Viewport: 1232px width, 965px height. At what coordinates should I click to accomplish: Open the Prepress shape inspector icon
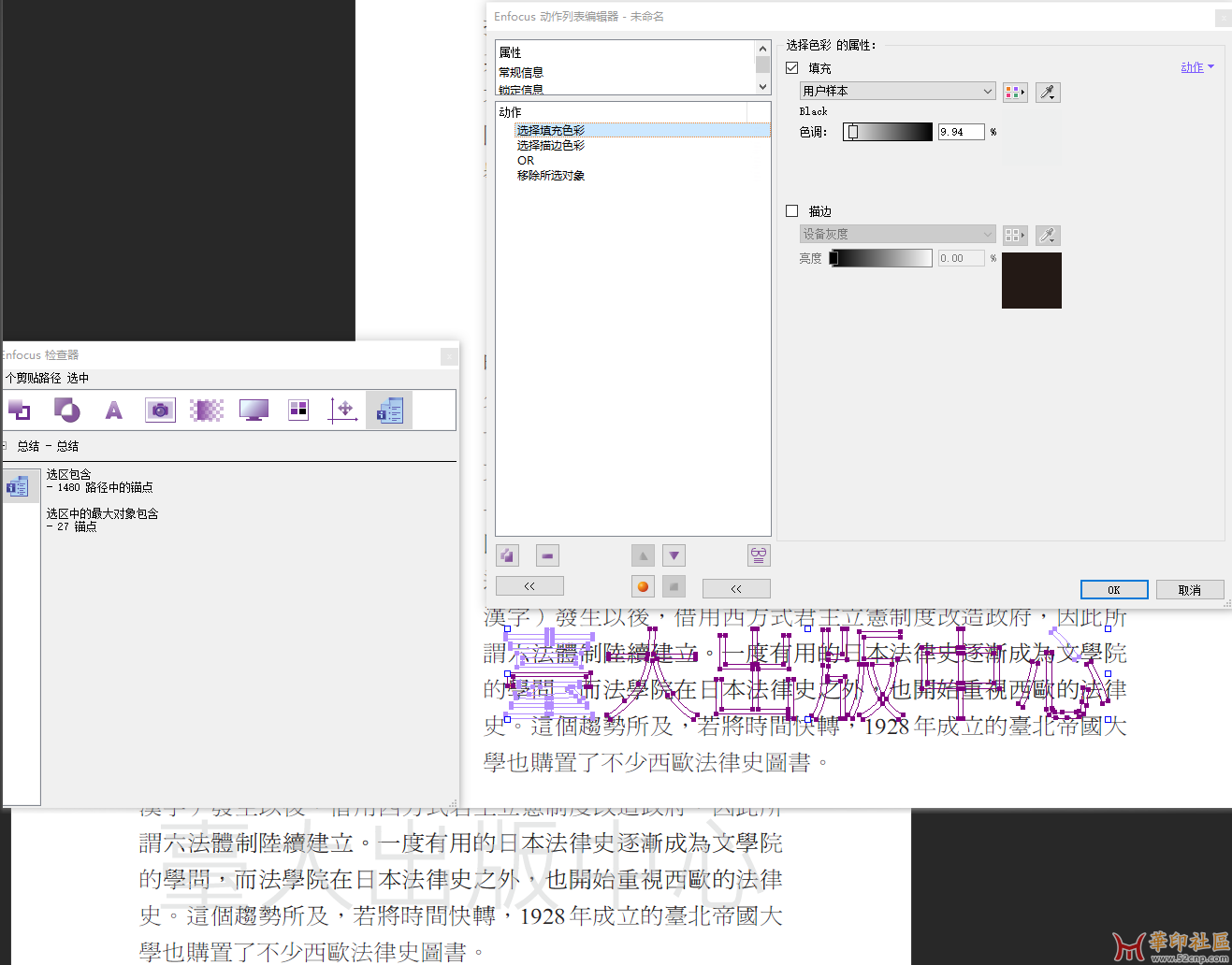tap(66, 410)
